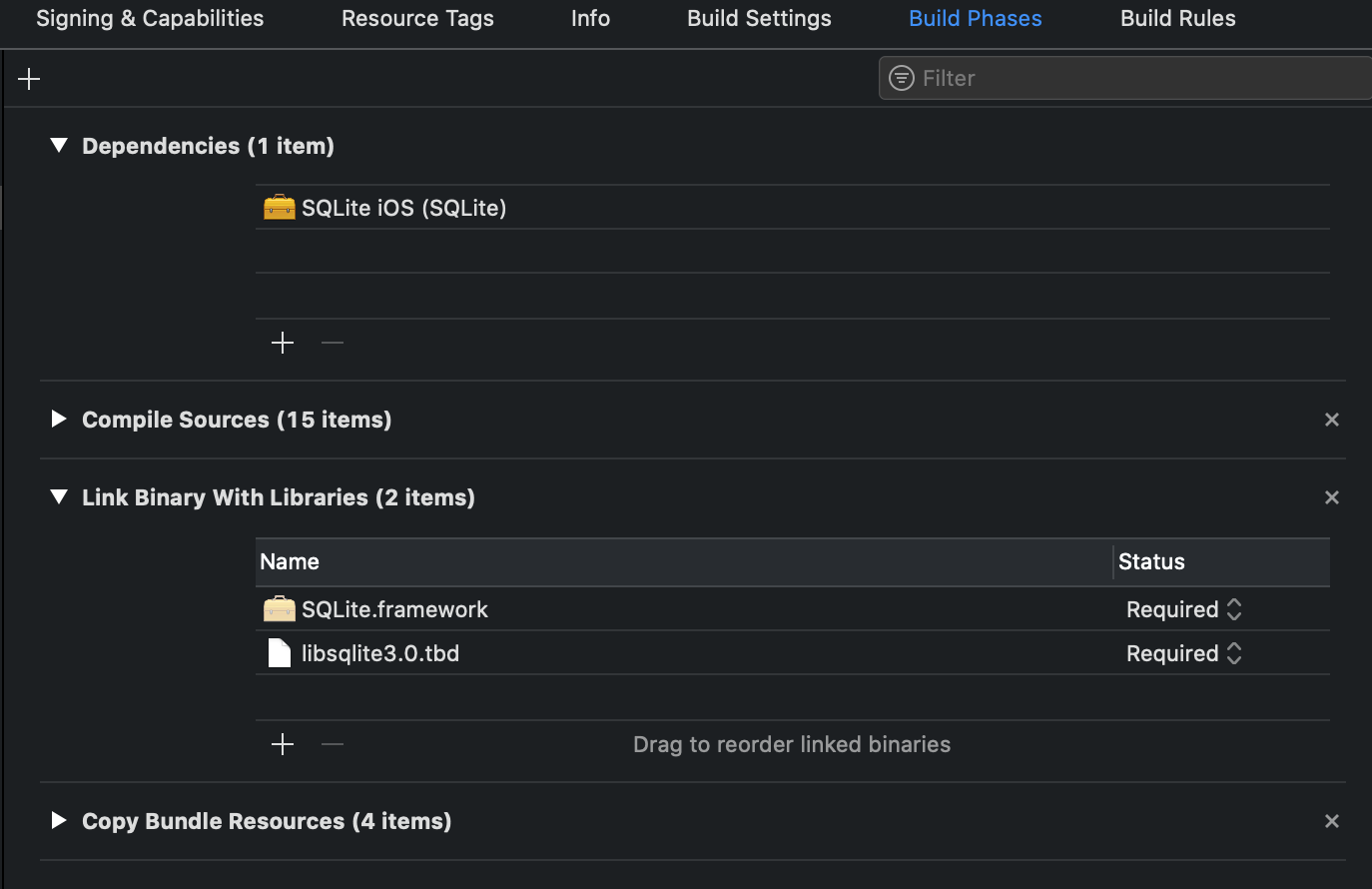Image resolution: width=1372 pixels, height=889 pixels.
Task: Delete the Compile Sources phase
Action: click(x=1331, y=420)
